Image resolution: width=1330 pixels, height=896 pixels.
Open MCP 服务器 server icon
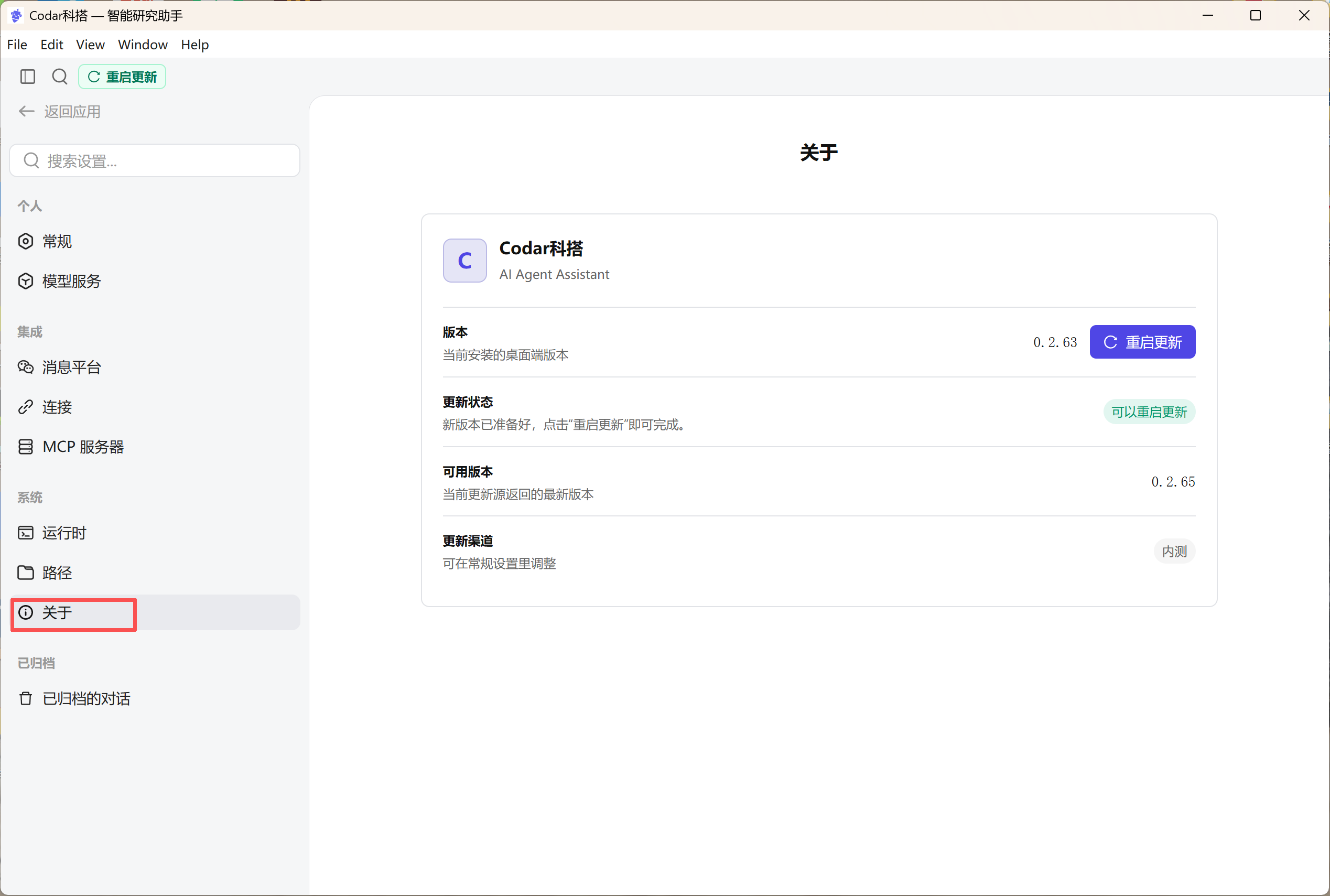pyautogui.click(x=26, y=447)
